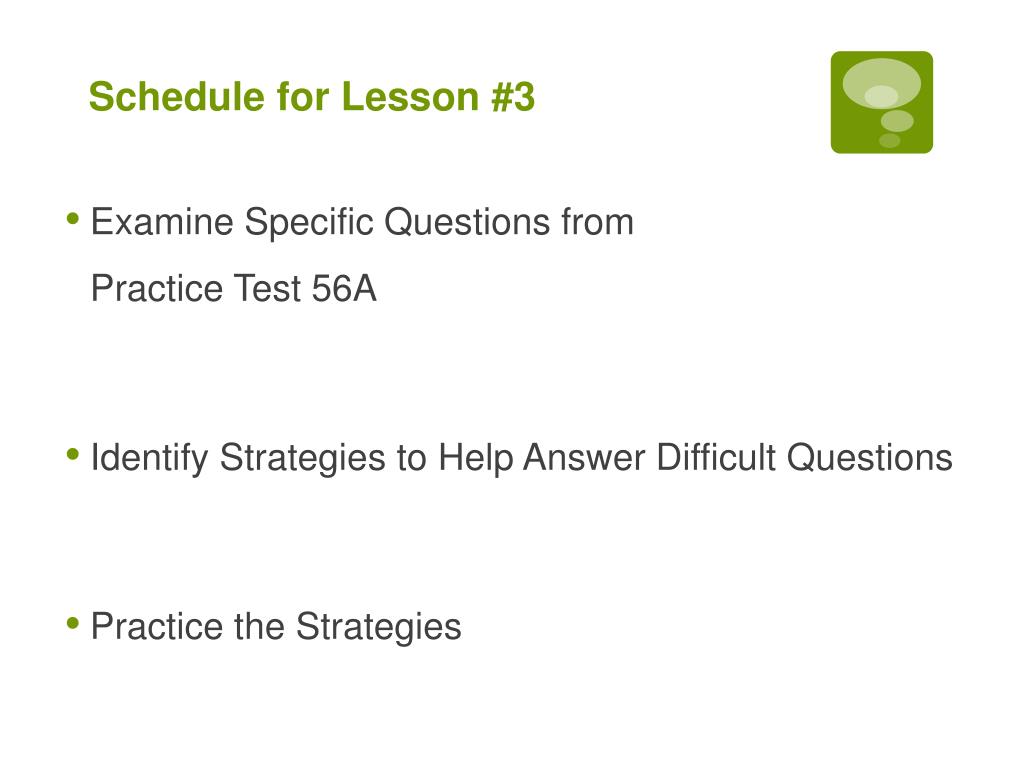Select the bullet before Examine Specific Questions

[73, 219]
